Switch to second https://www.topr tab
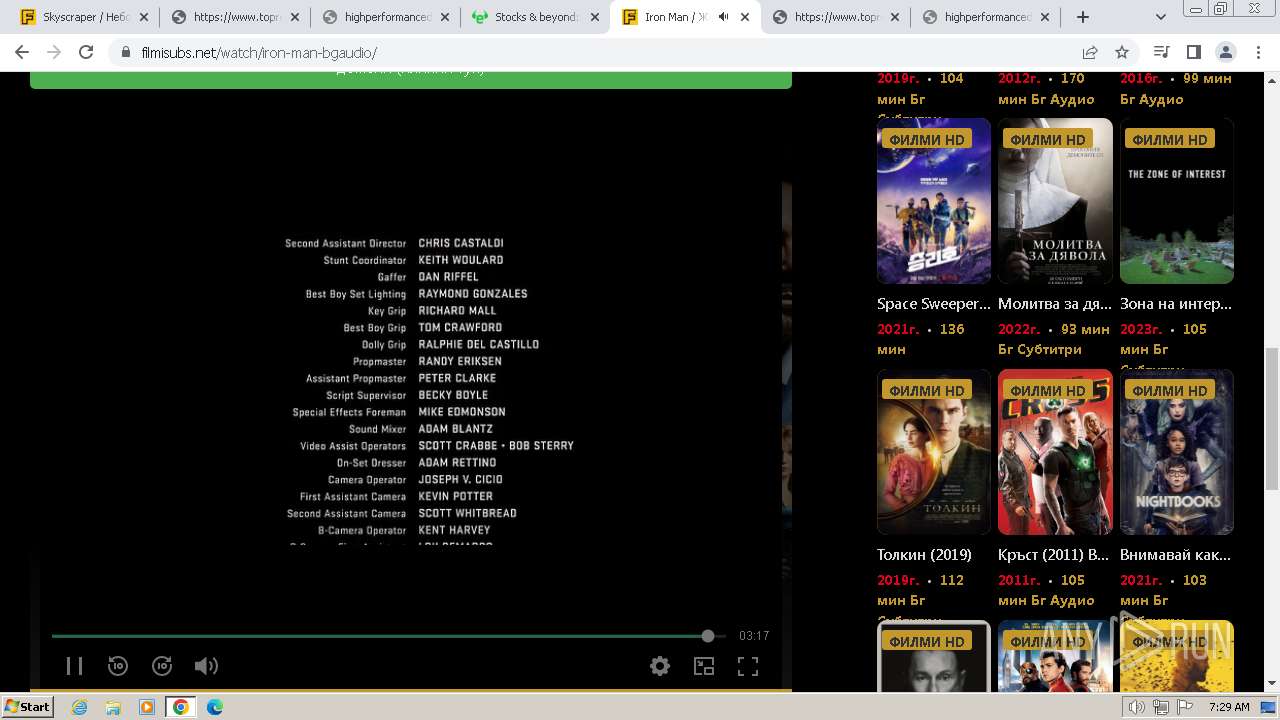Screen dimensions: 1280x720 pos(835,17)
